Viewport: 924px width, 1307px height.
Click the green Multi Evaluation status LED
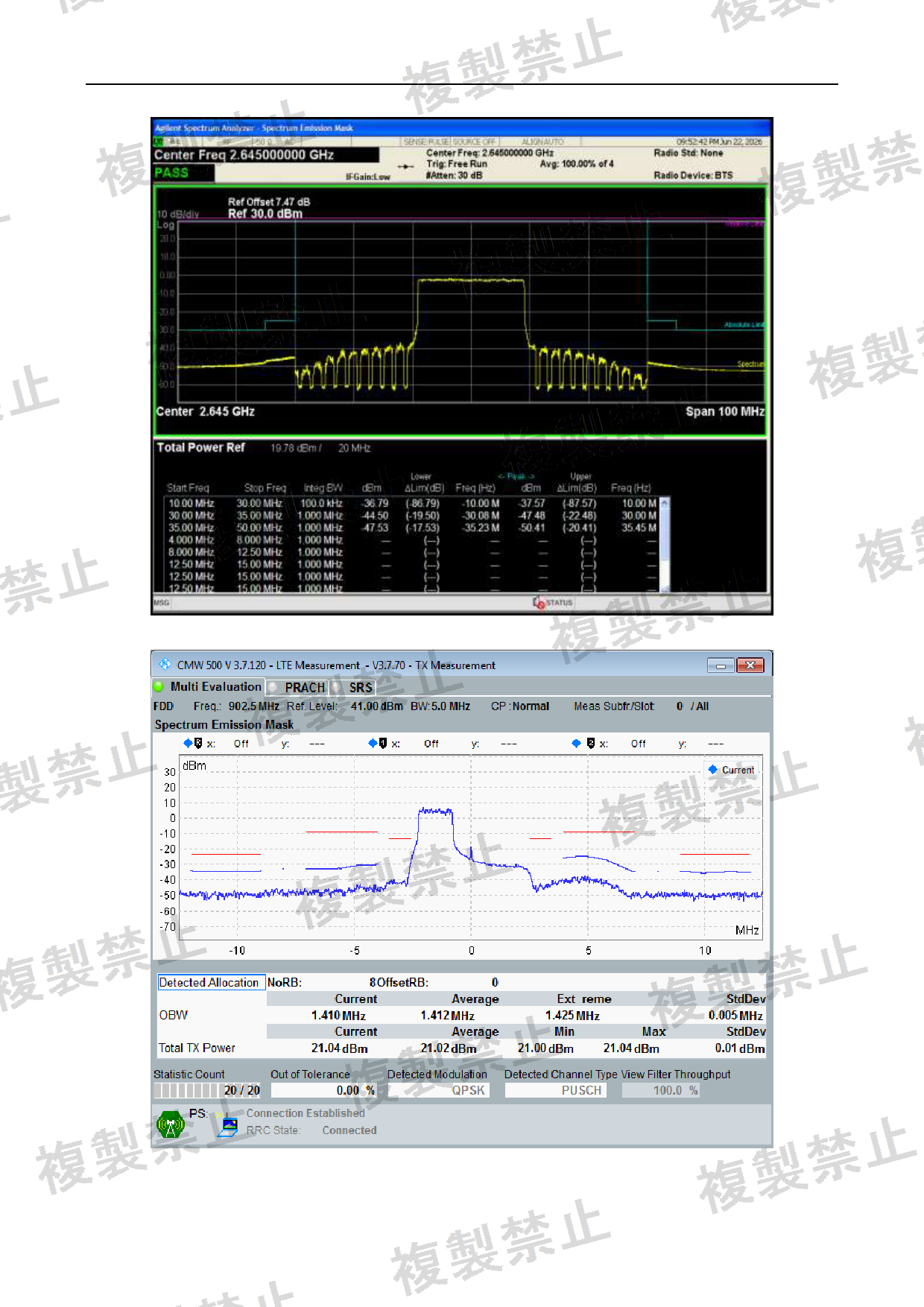tap(159, 686)
